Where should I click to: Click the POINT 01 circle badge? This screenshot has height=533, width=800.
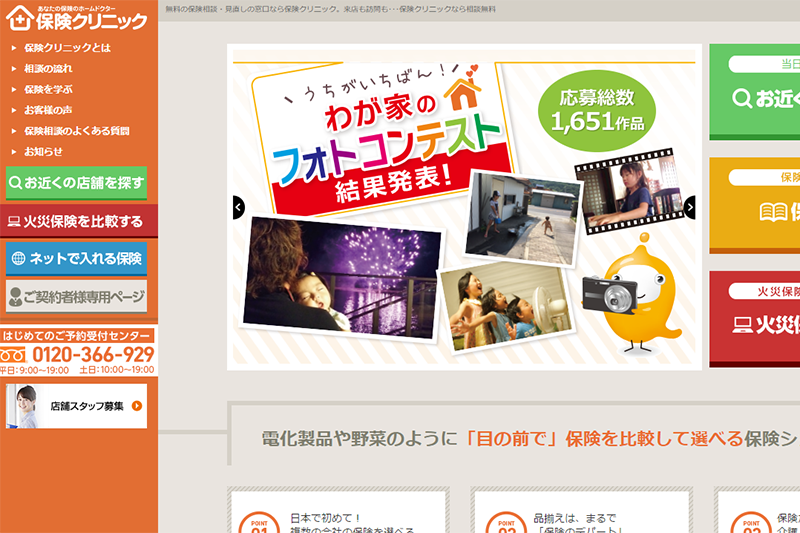pos(259,523)
